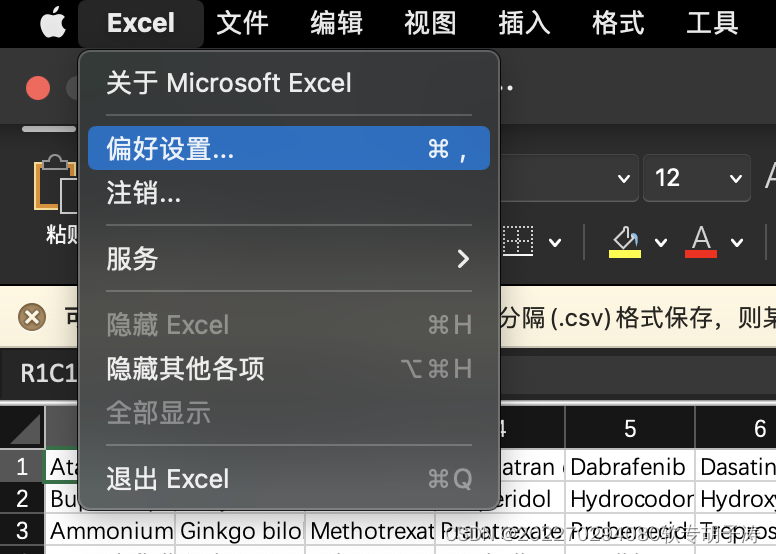This screenshot has width=776, height=554.
Task: Apply yellow fill color bucket
Action: click(625, 242)
